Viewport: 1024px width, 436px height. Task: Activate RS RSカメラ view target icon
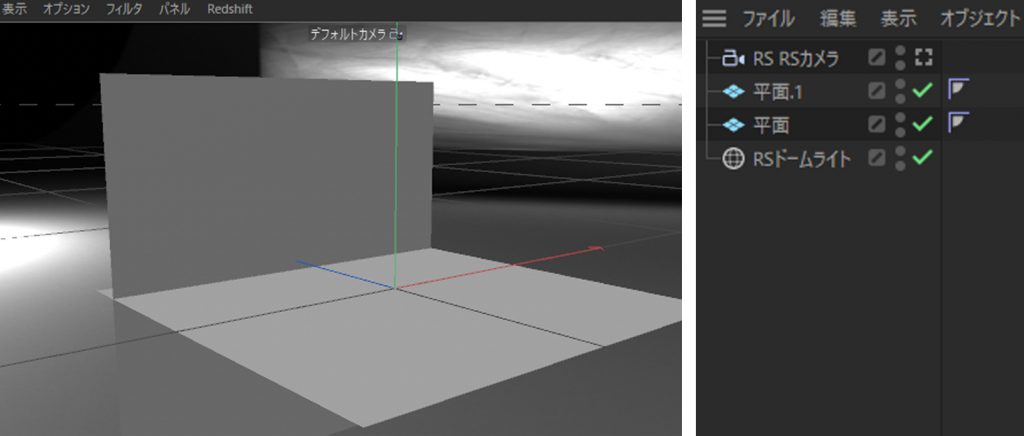(x=922, y=58)
